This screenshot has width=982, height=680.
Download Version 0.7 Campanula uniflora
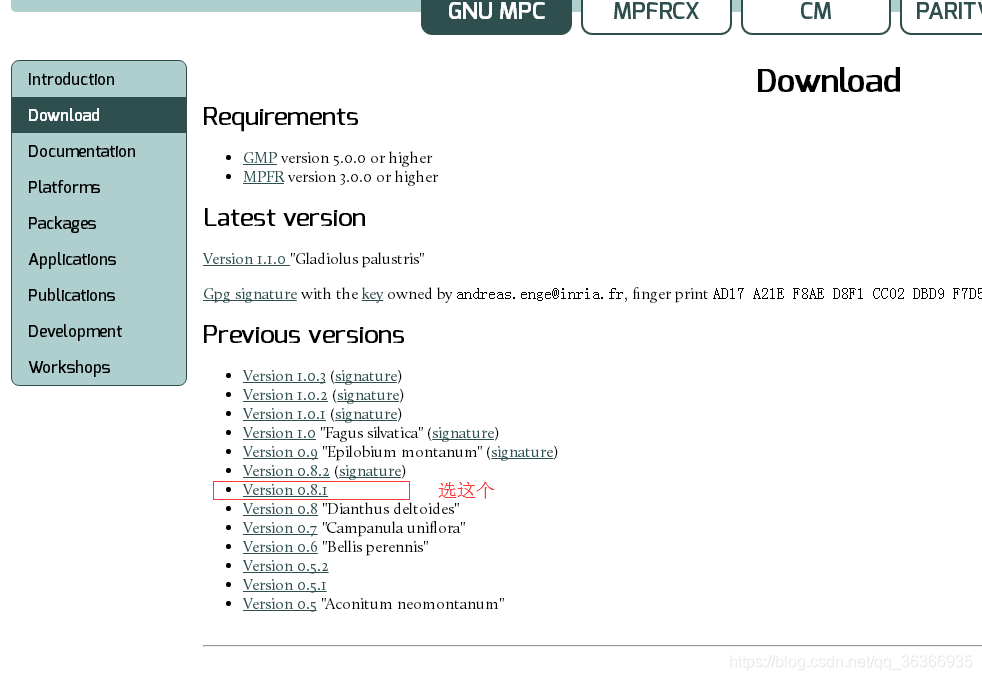coord(280,527)
